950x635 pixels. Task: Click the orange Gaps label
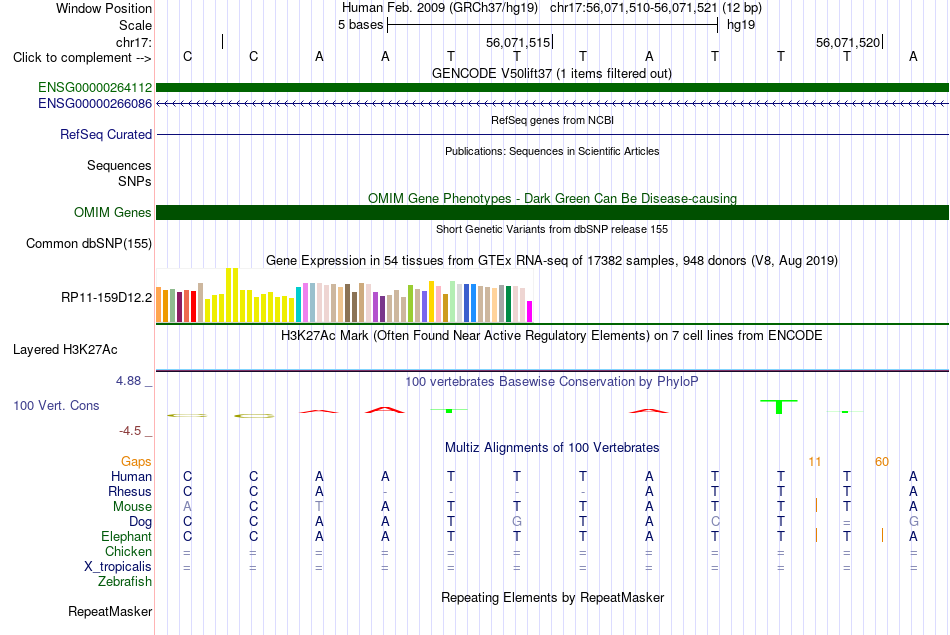click(136, 462)
